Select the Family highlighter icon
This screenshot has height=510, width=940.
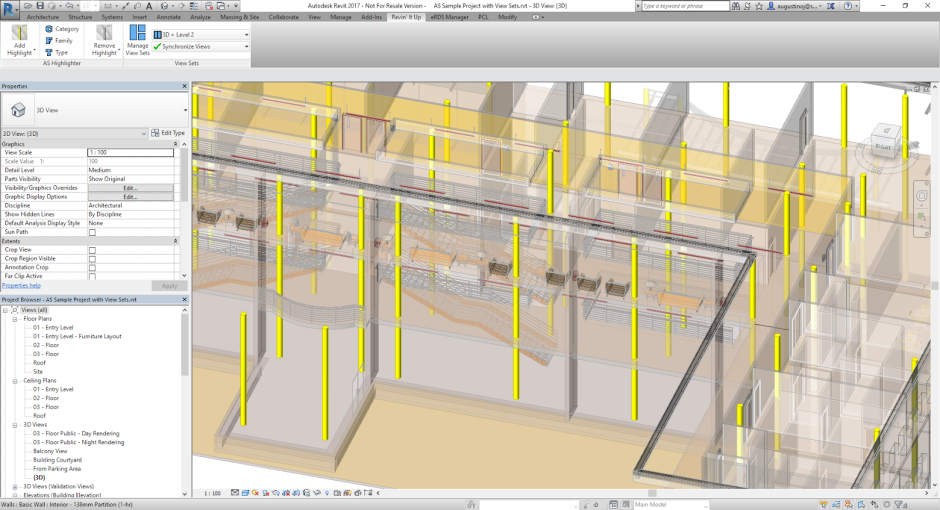pyautogui.click(x=48, y=41)
